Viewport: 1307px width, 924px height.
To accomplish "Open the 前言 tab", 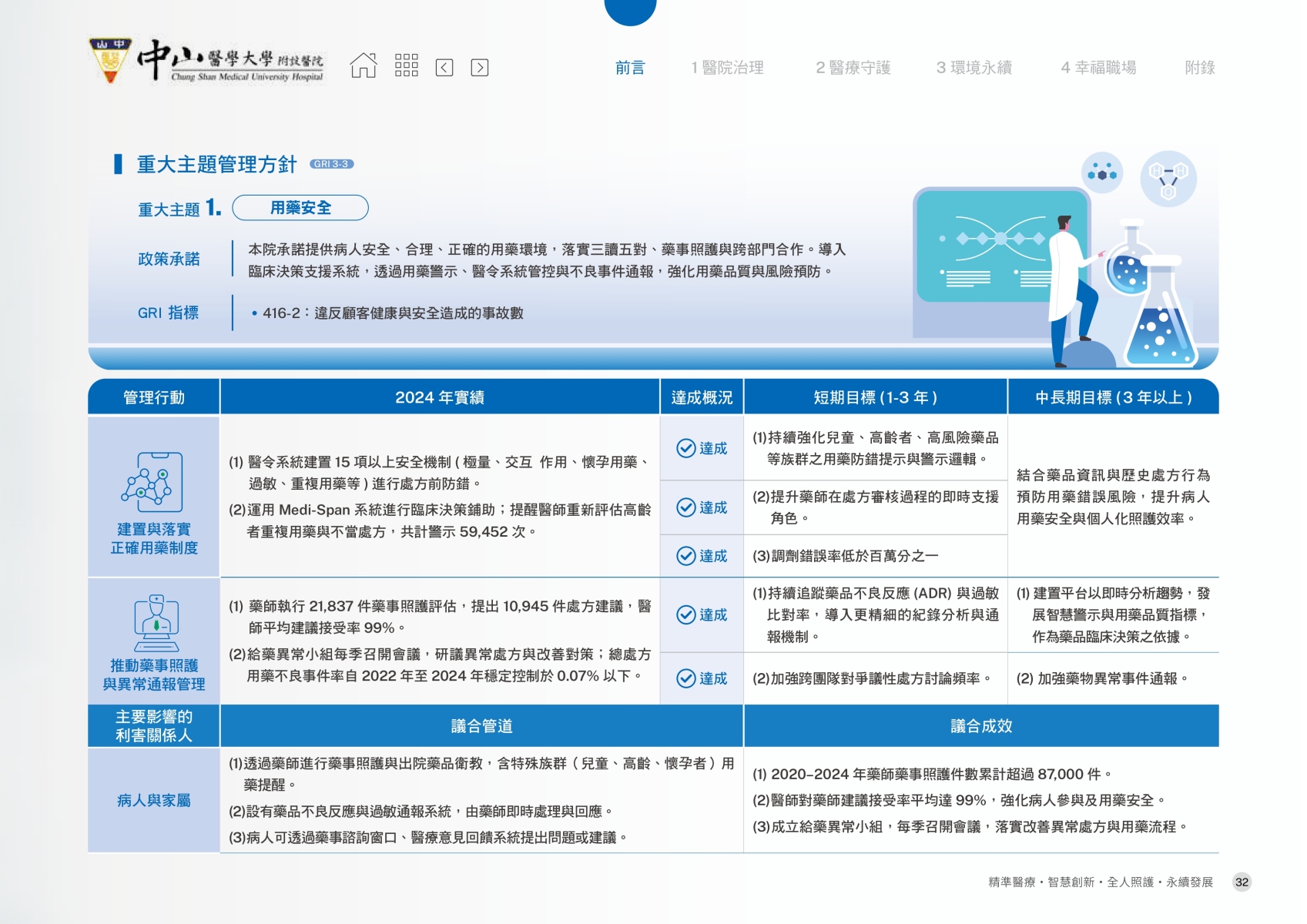I will [629, 68].
